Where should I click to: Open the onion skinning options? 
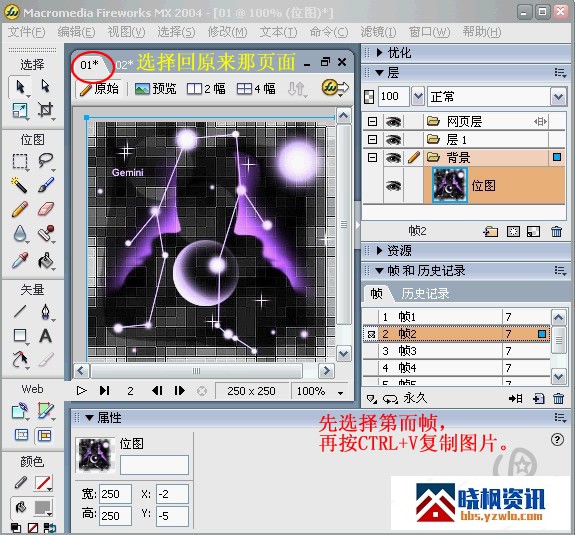(371, 398)
